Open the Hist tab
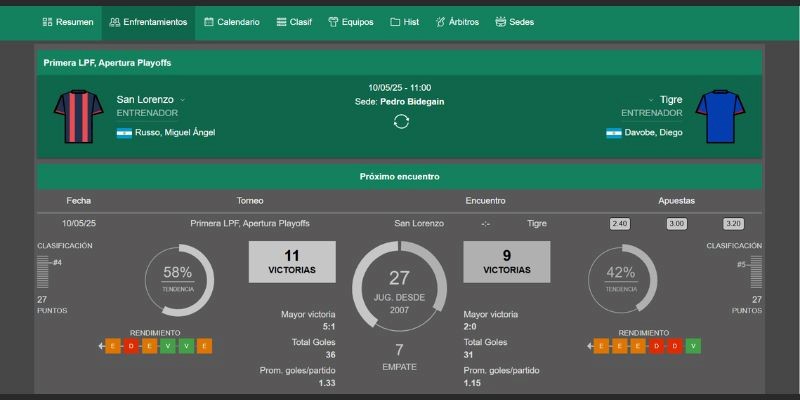This screenshot has width=800, height=400. (x=405, y=22)
